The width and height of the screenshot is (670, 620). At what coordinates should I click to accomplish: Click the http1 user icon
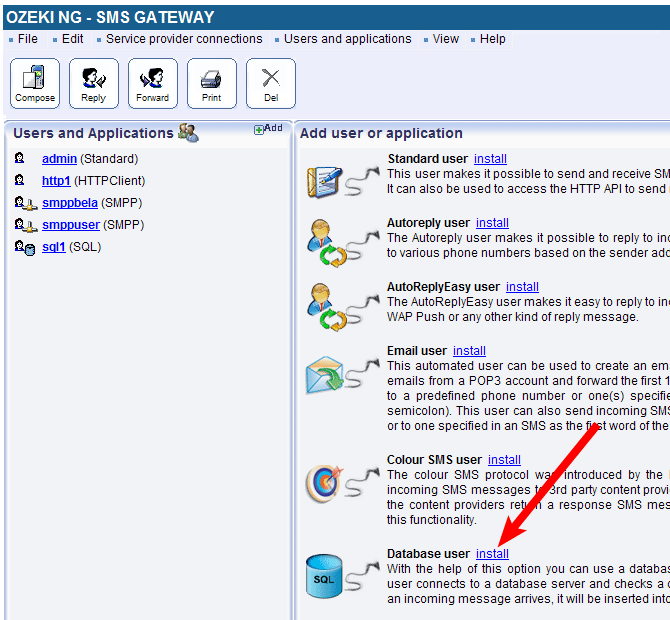(20, 180)
